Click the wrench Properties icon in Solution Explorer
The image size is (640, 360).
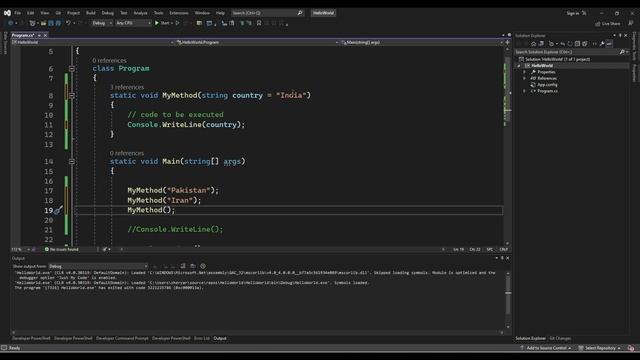click(x=602, y=44)
